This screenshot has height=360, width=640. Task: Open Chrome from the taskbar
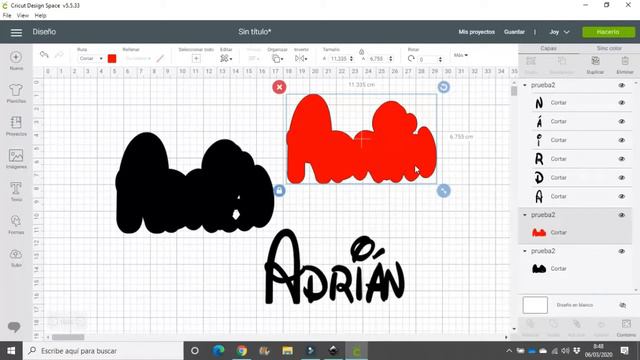[x=241, y=351]
